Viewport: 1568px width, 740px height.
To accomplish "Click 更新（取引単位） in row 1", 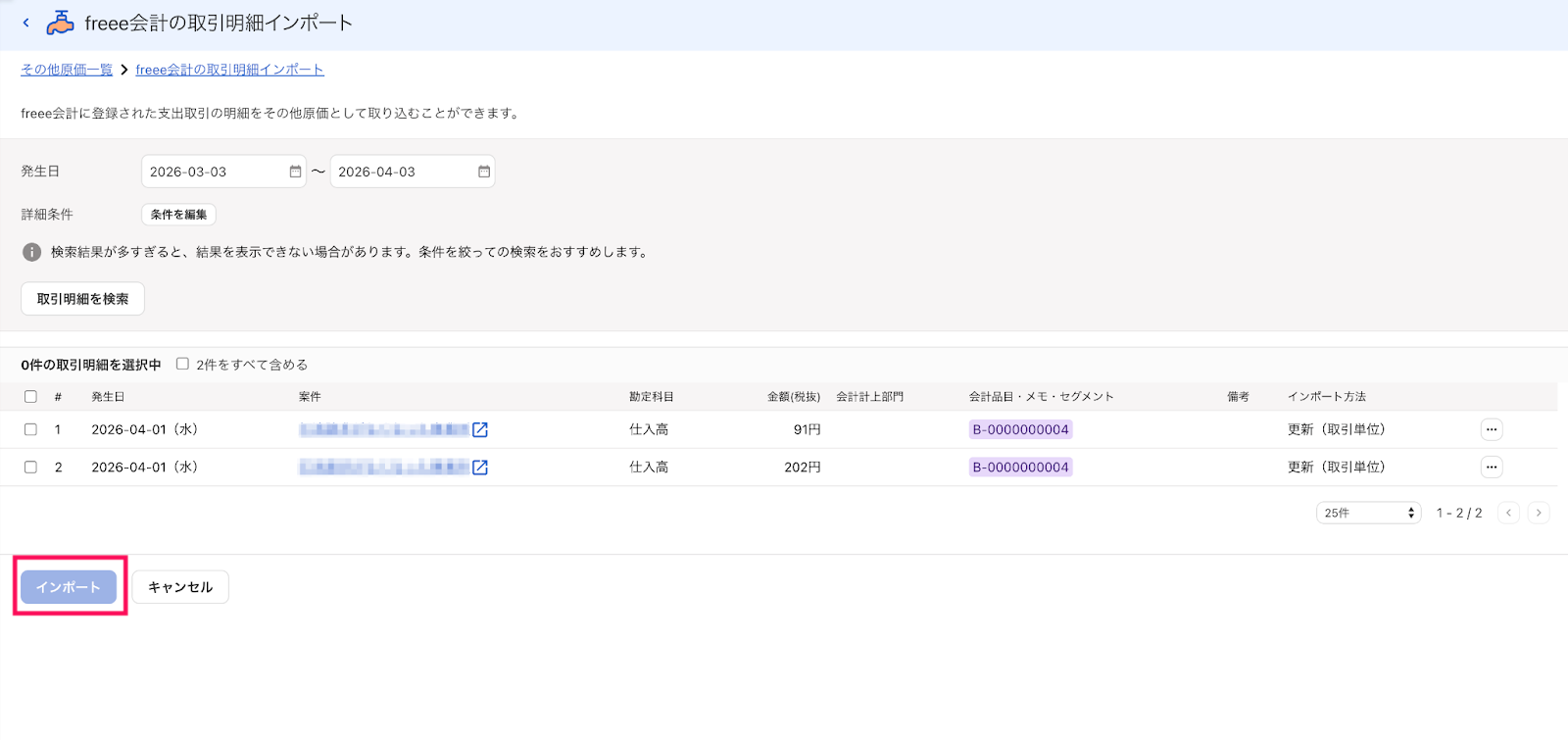I will click(x=1337, y=429).
